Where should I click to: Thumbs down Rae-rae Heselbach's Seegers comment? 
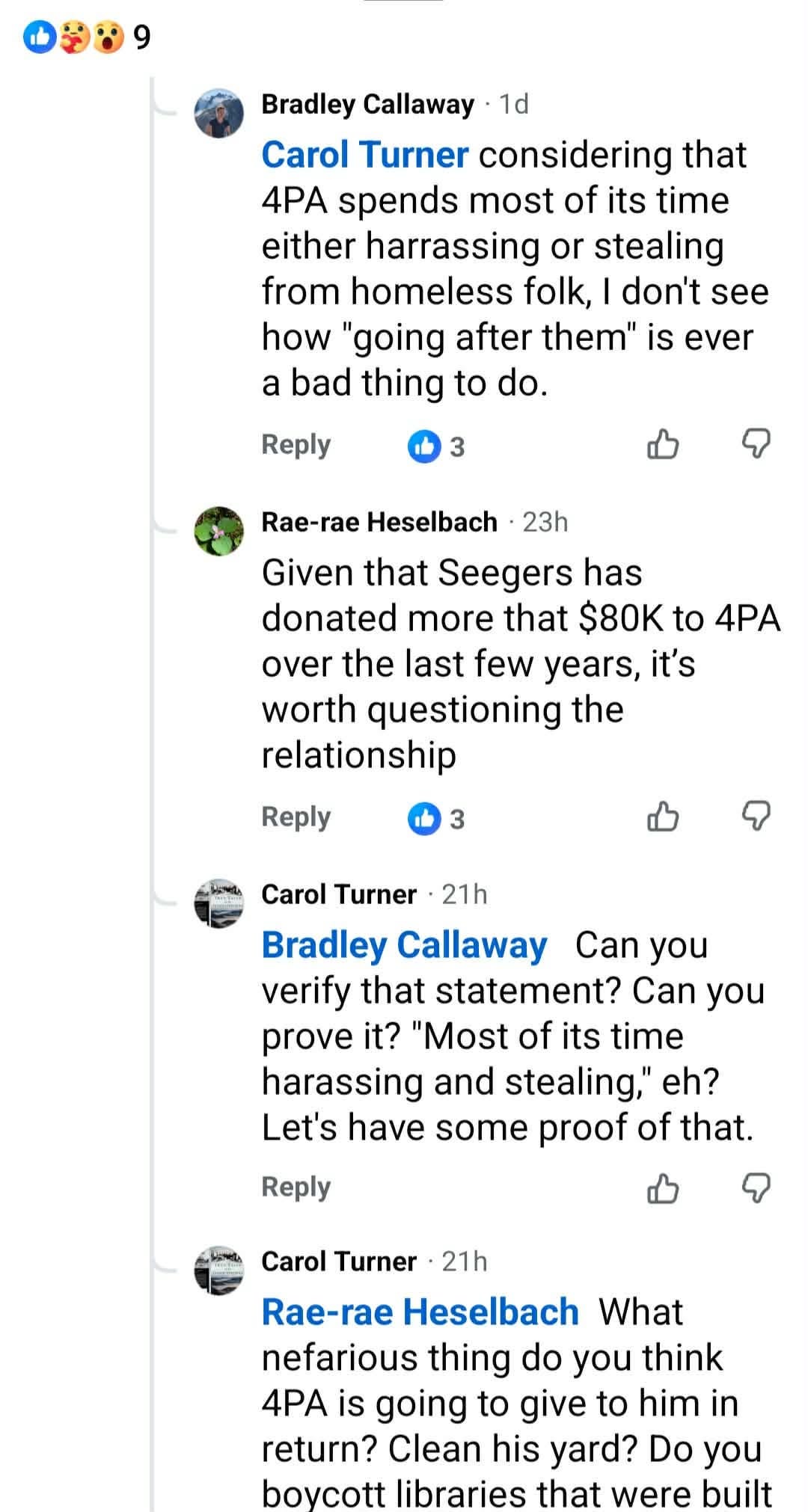coord(755,817)
